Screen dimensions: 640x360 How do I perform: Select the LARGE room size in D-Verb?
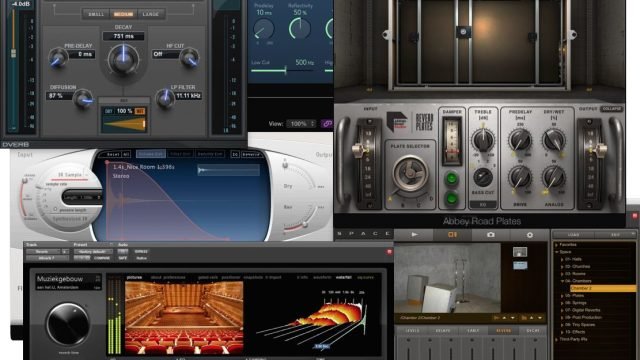pyautogui.click(x=151, y=14)
